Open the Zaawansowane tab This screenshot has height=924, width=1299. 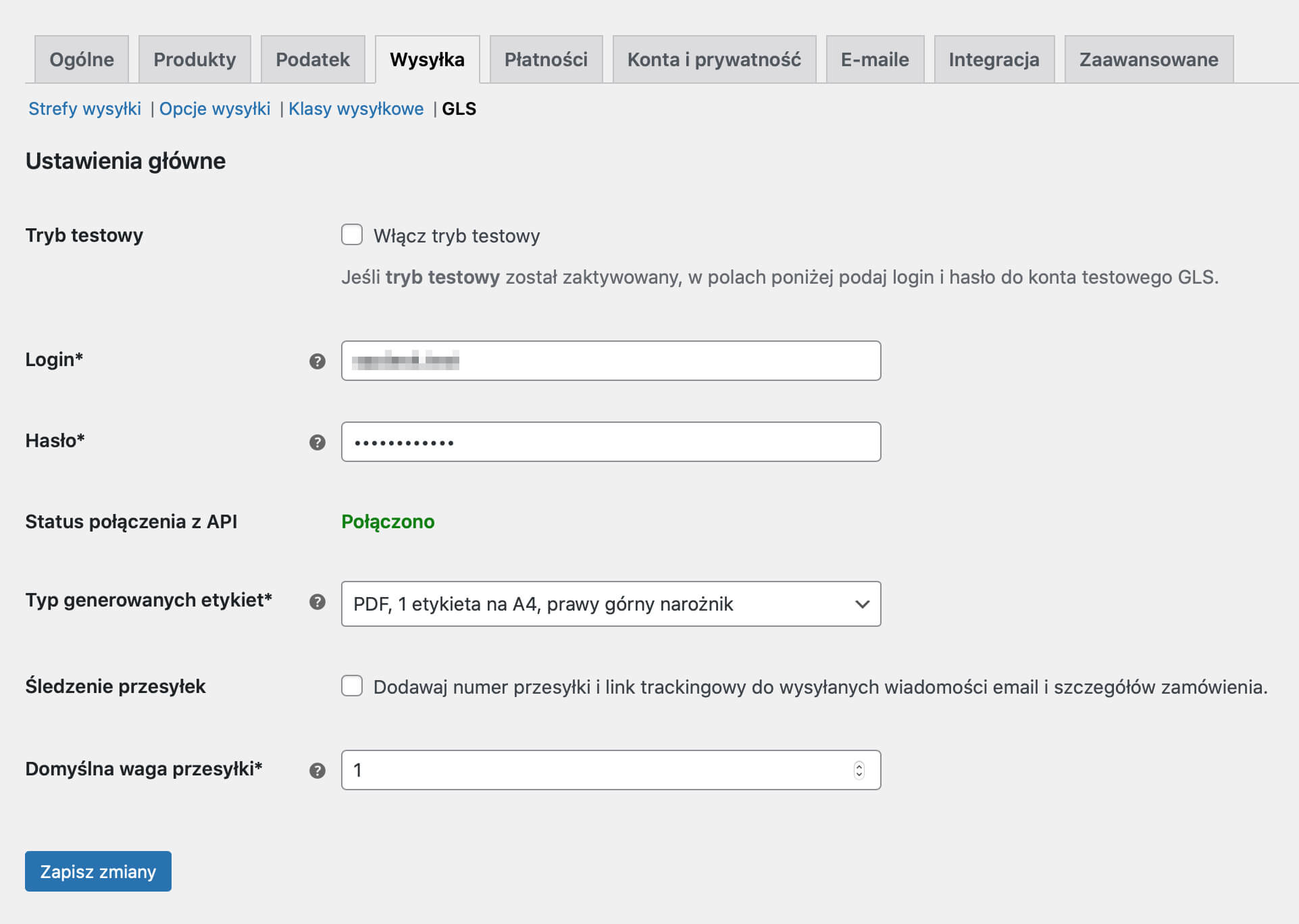pos(1148,59)
